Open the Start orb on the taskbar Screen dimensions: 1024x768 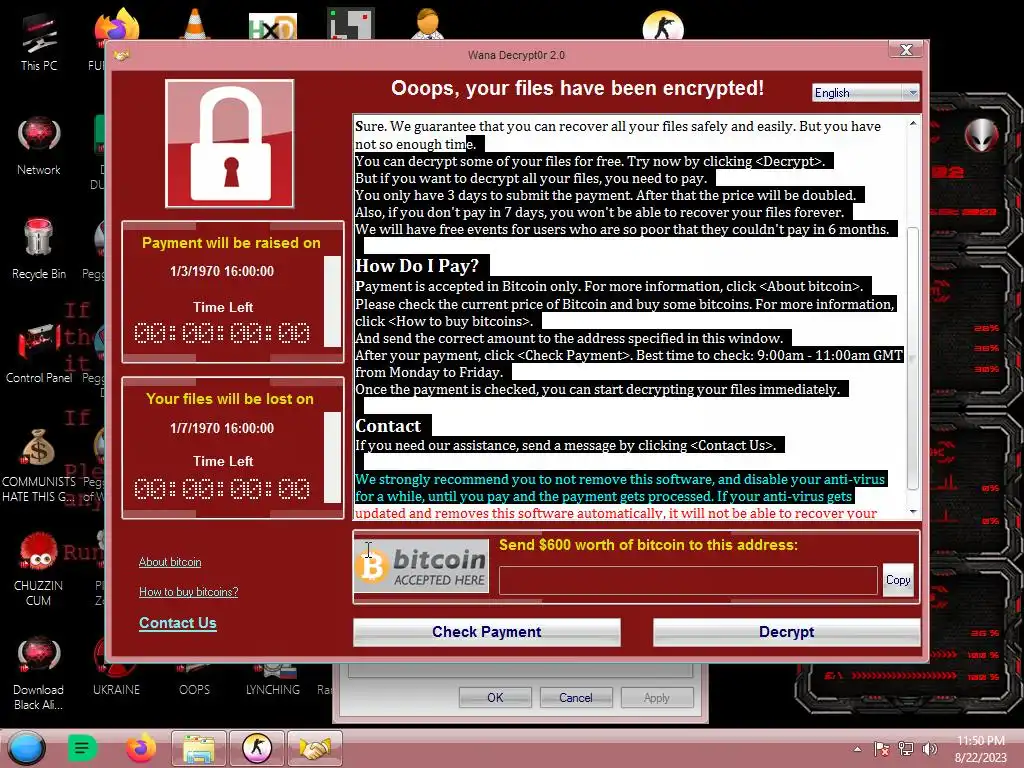(x=26, y=748)
